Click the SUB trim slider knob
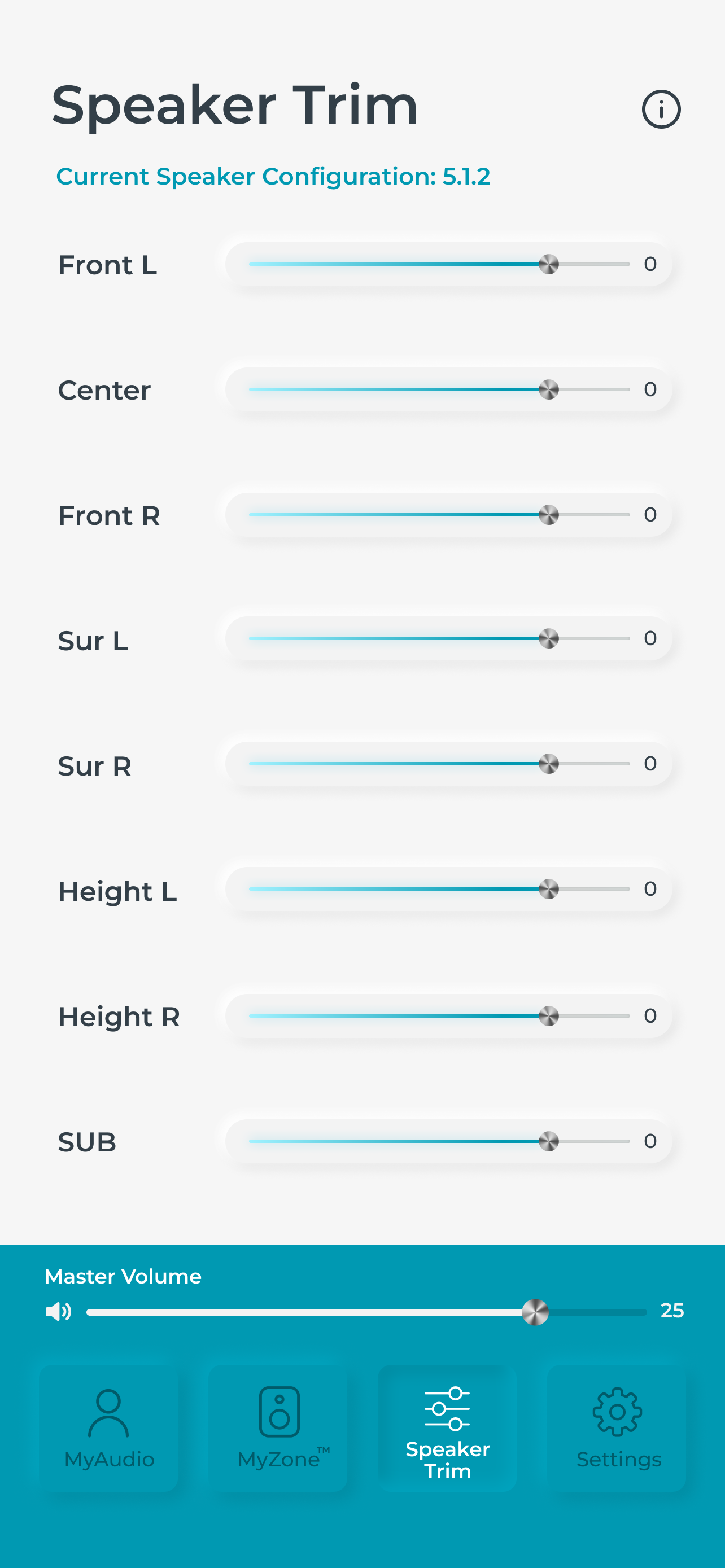 (x=548, y=1141)
